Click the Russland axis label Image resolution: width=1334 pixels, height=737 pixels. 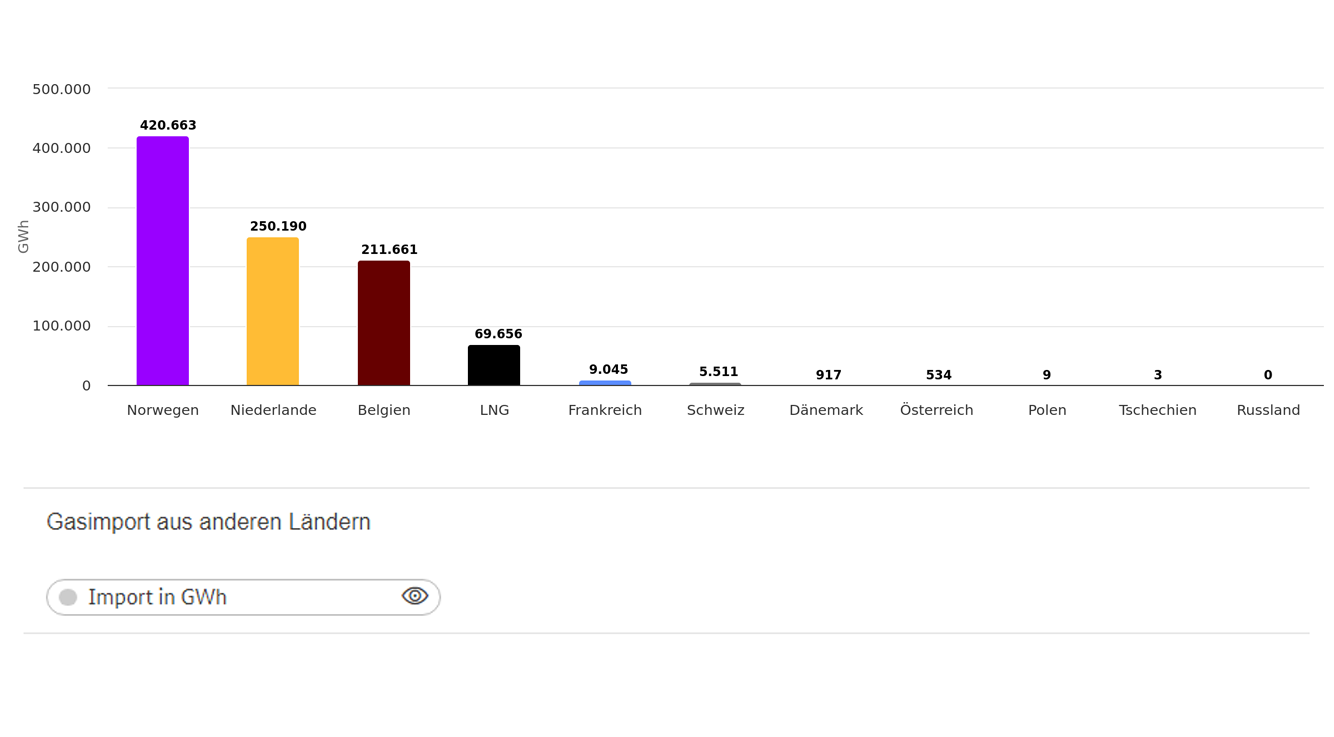point(1268,410)
